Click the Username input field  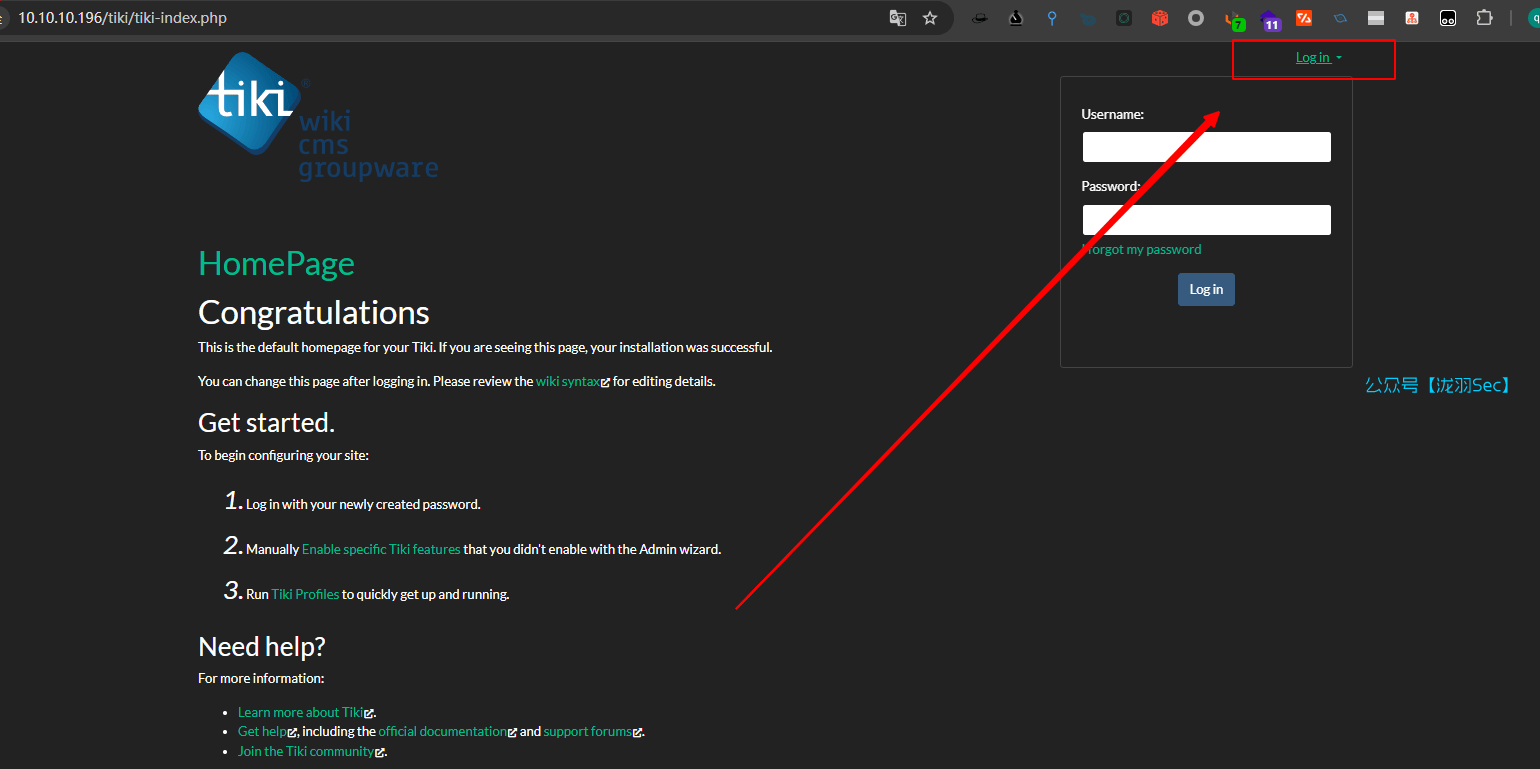tap(1206, 147)
